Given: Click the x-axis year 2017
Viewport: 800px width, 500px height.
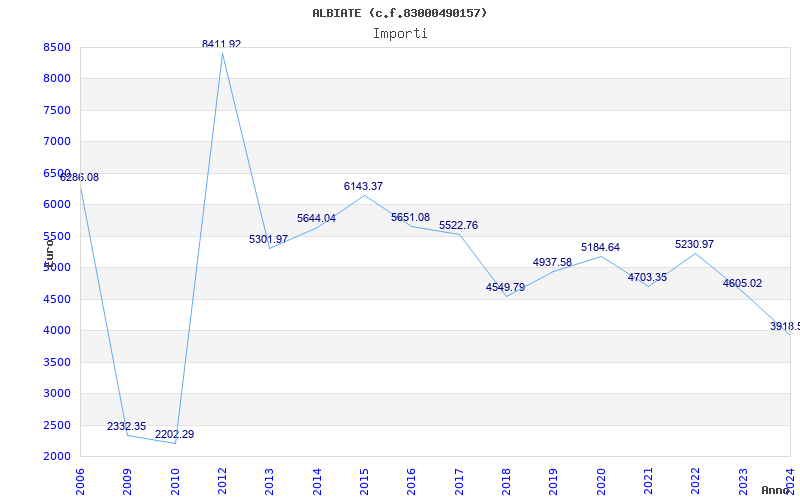Looking at the screenshot, I should (x=459, y=482).
